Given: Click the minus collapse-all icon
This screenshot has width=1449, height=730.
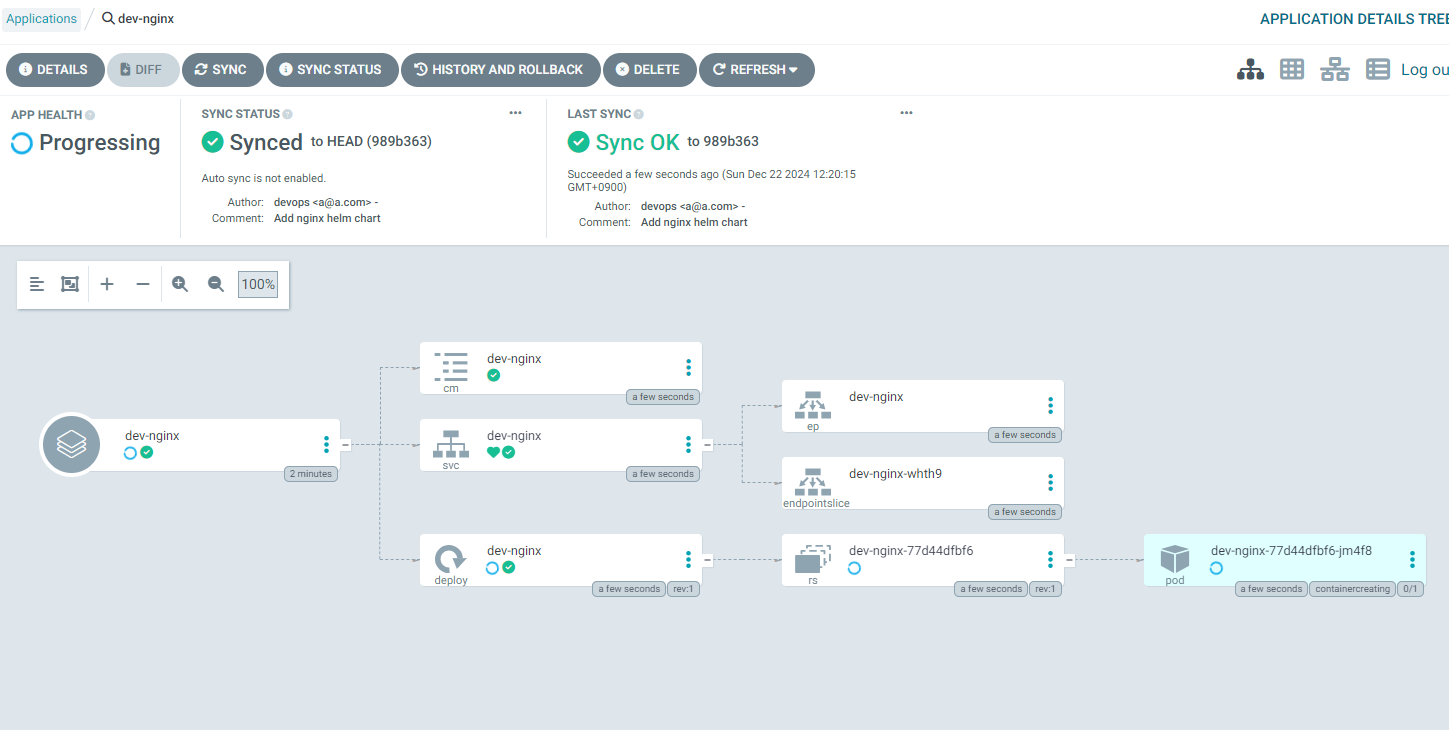Looking at the screenshot, I should [x=143, y=284].
